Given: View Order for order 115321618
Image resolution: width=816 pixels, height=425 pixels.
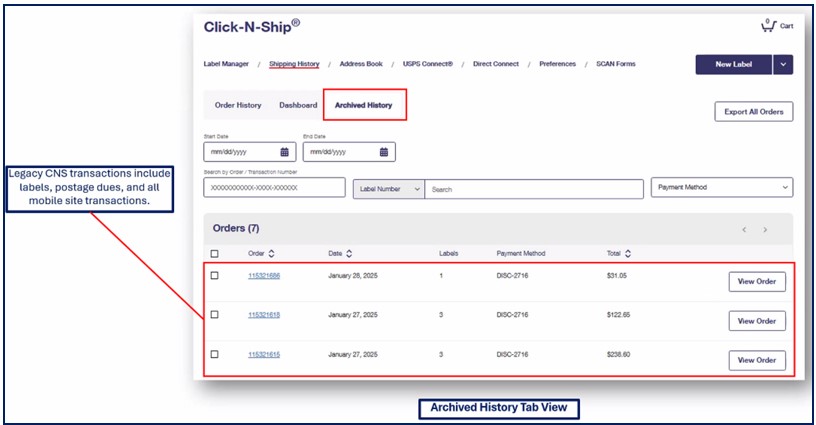Looking at the screenshot, I should [x=757, y=321].
